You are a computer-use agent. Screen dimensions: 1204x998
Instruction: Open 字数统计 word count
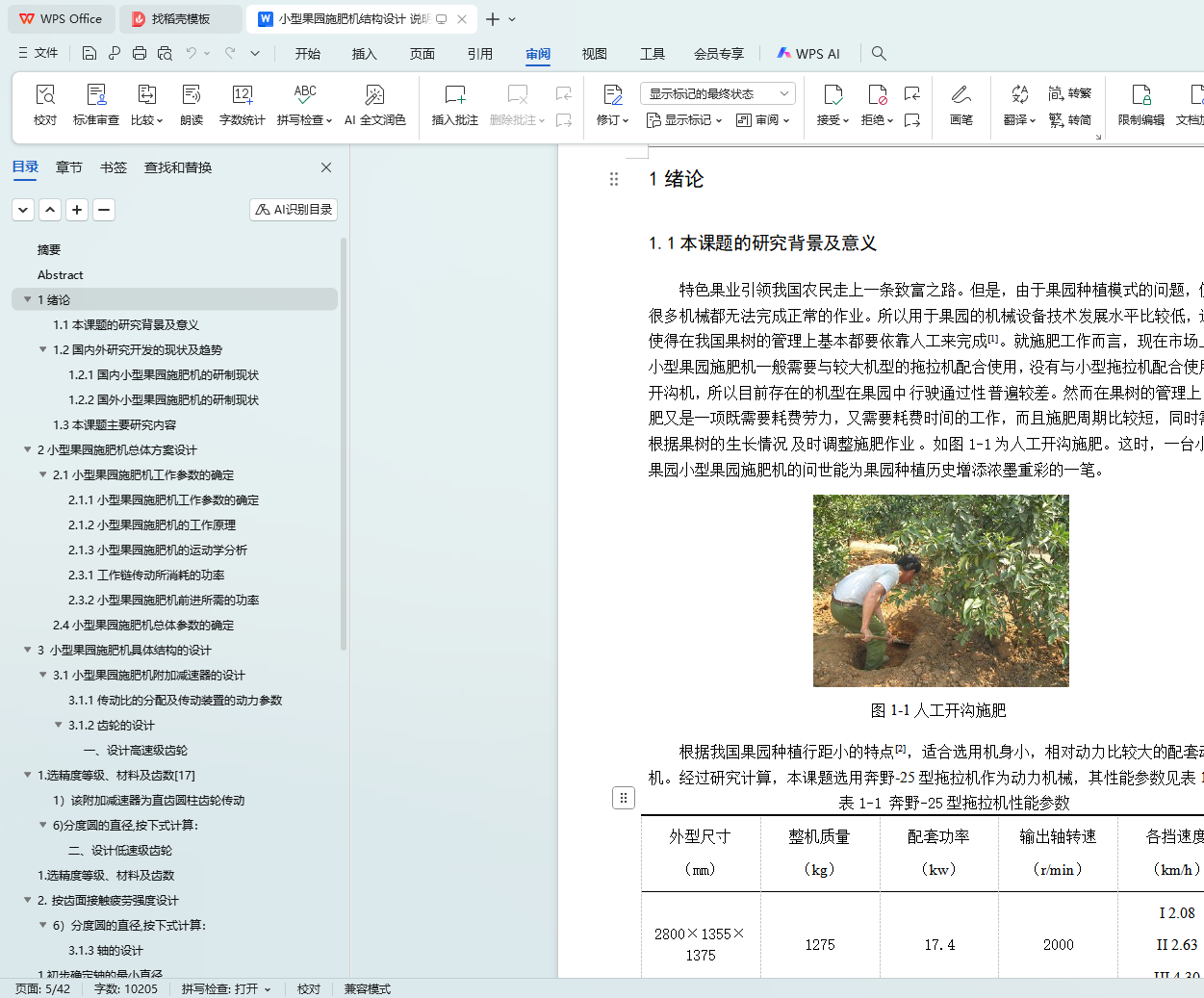[x=243, y=105]
